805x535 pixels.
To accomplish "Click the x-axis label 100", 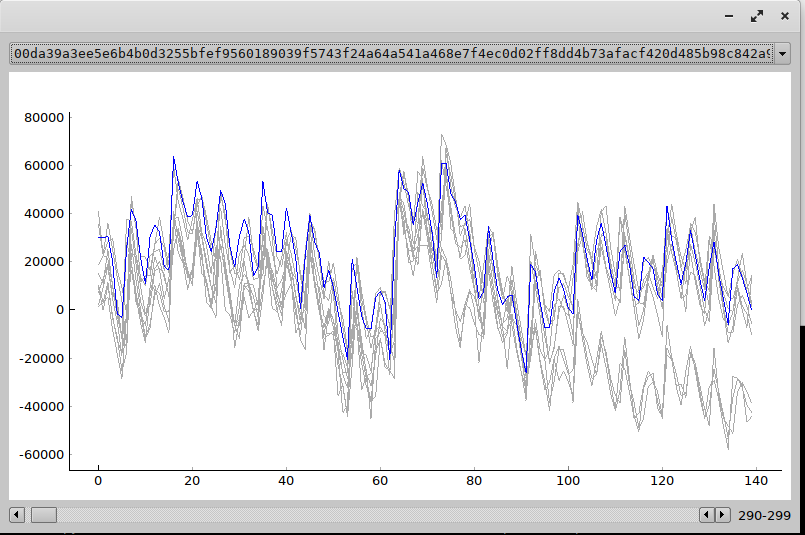I will tap(568, 481).
